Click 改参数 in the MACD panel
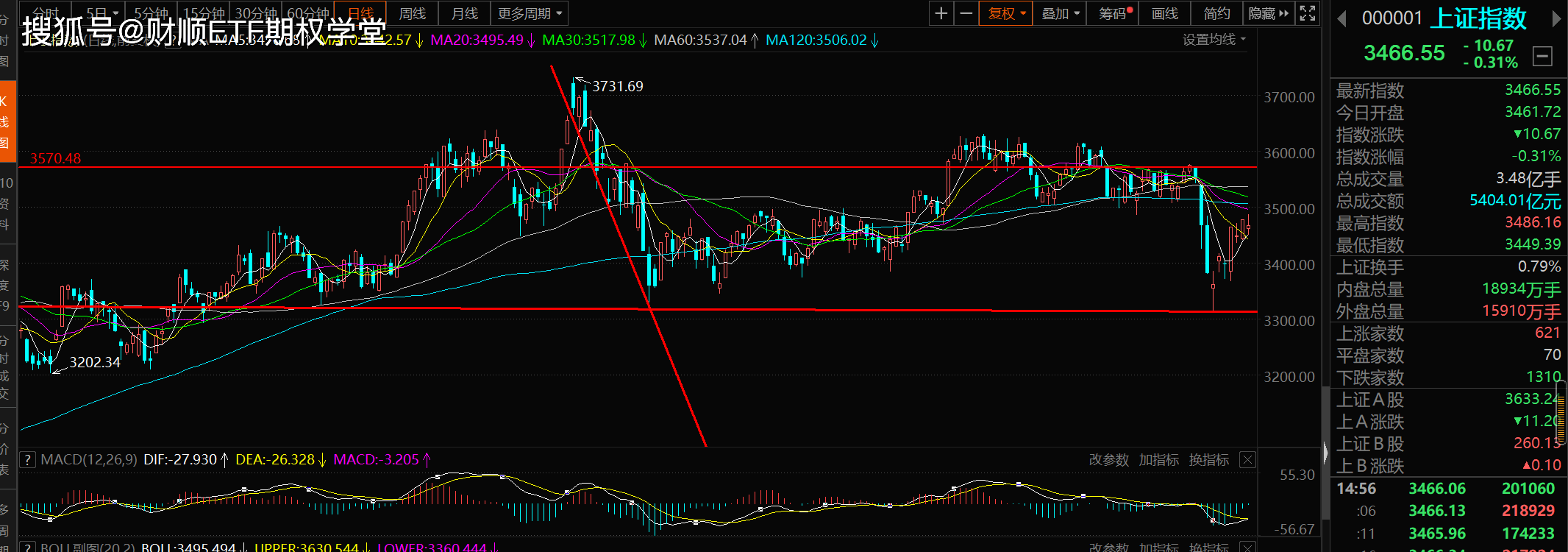 pyautogui.click(x=1109, y=460)
